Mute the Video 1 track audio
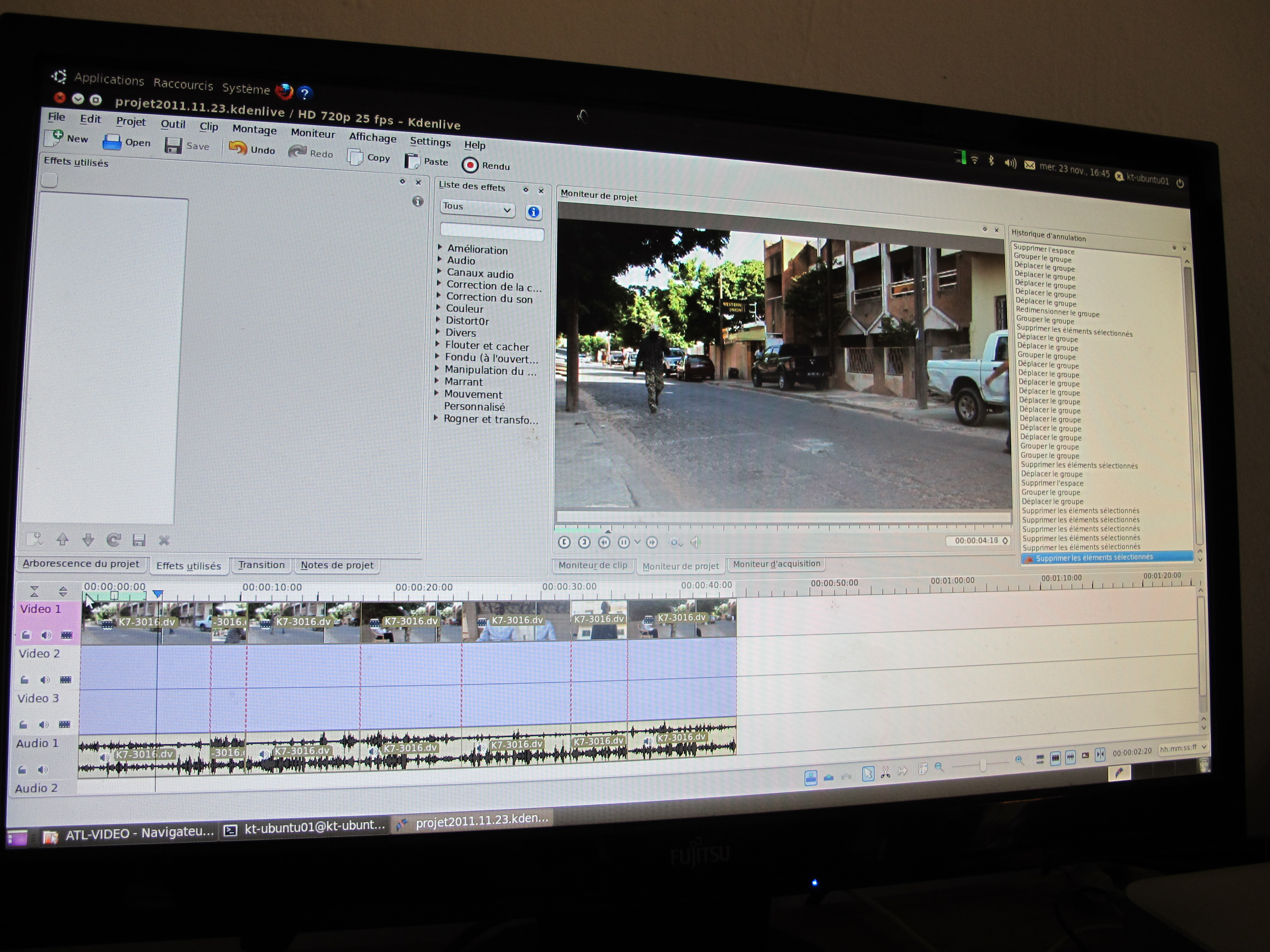Screen dimensions: 1270x952 point(47,635)
